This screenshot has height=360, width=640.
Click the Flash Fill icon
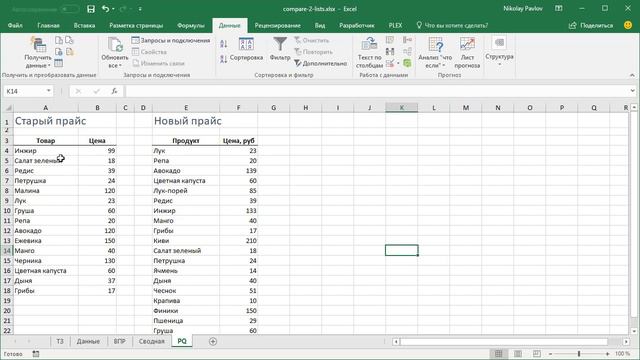click(390, 40)
